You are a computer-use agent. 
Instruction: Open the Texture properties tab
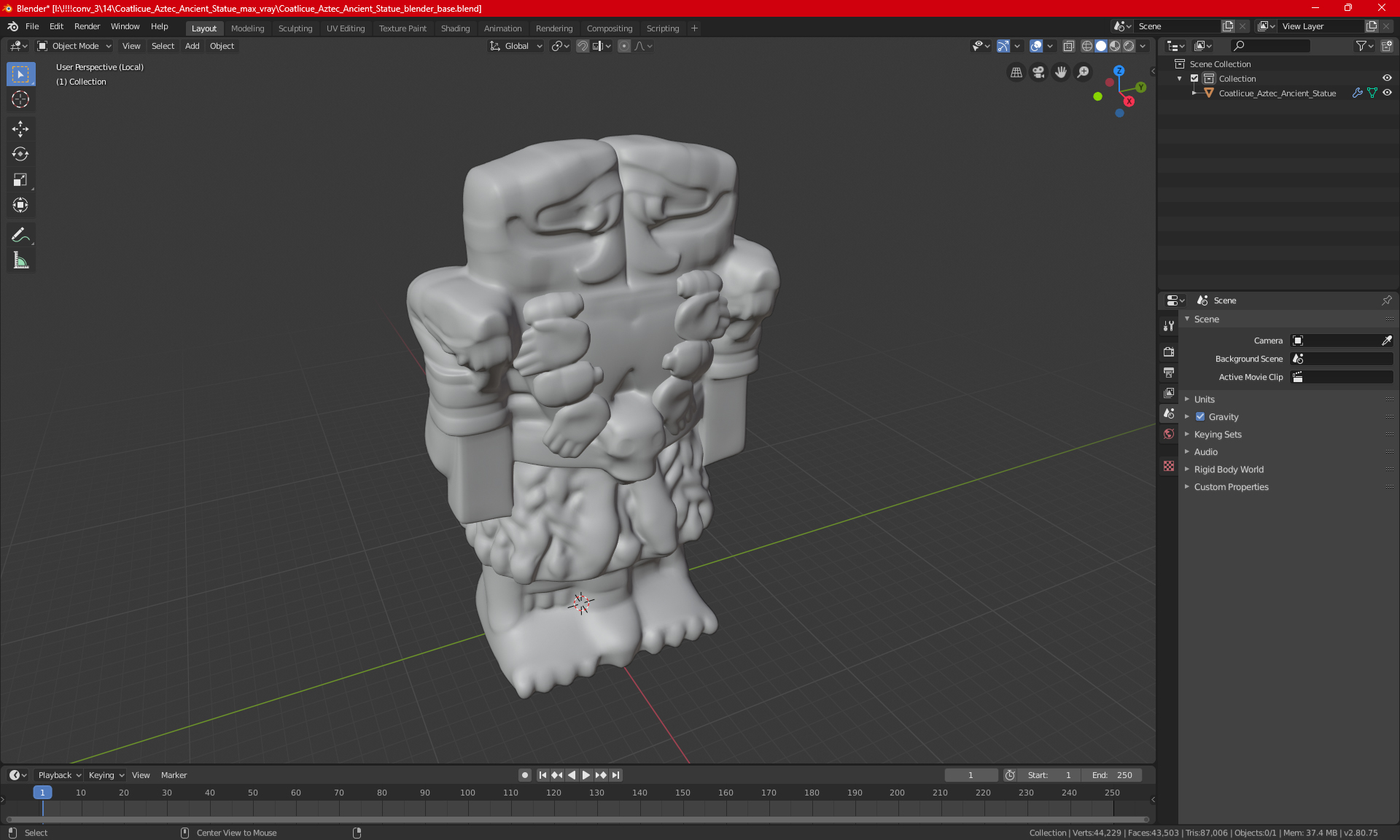point(1169,466)
